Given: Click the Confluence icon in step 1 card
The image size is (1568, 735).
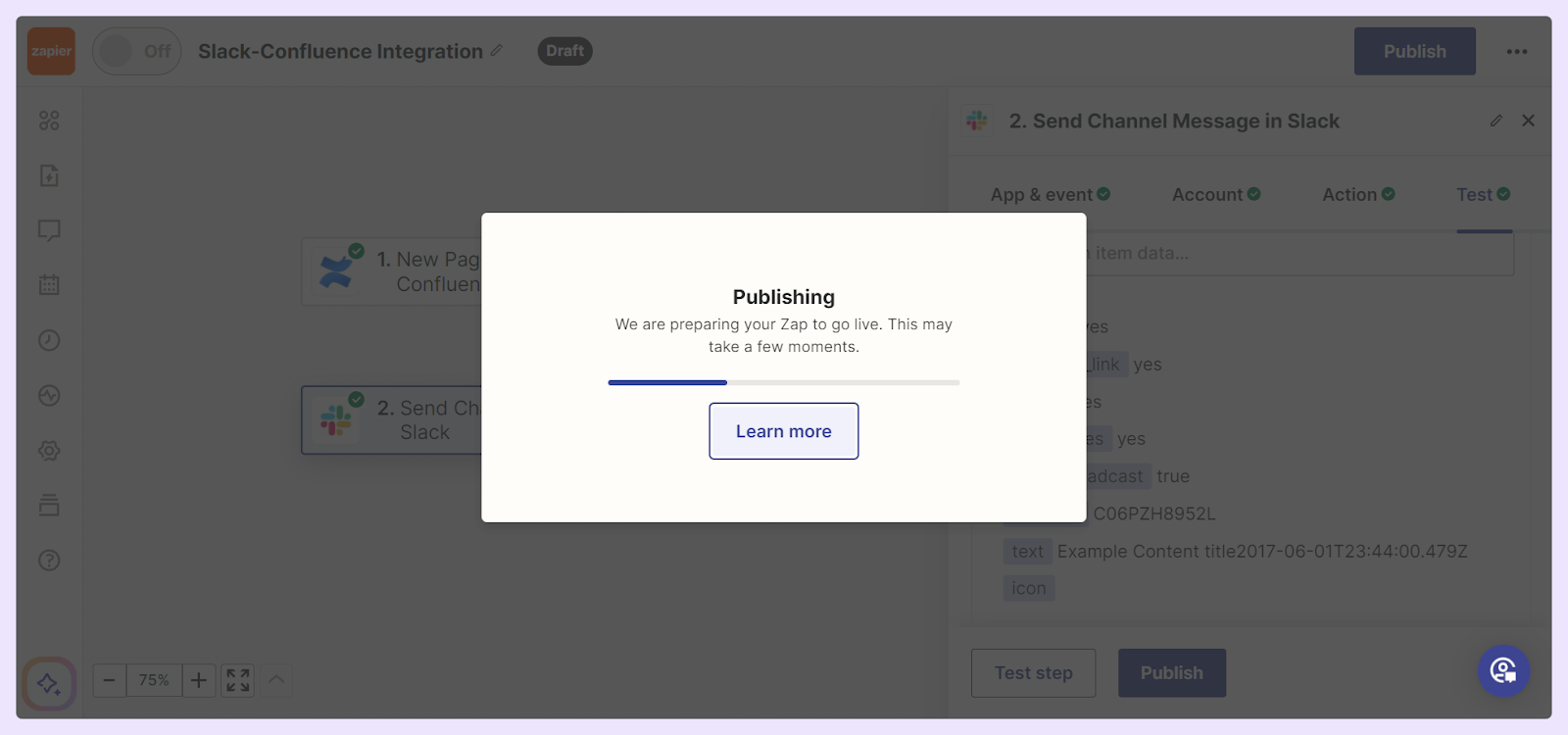Looking at the screenshot, I should (x=335, y=271).
